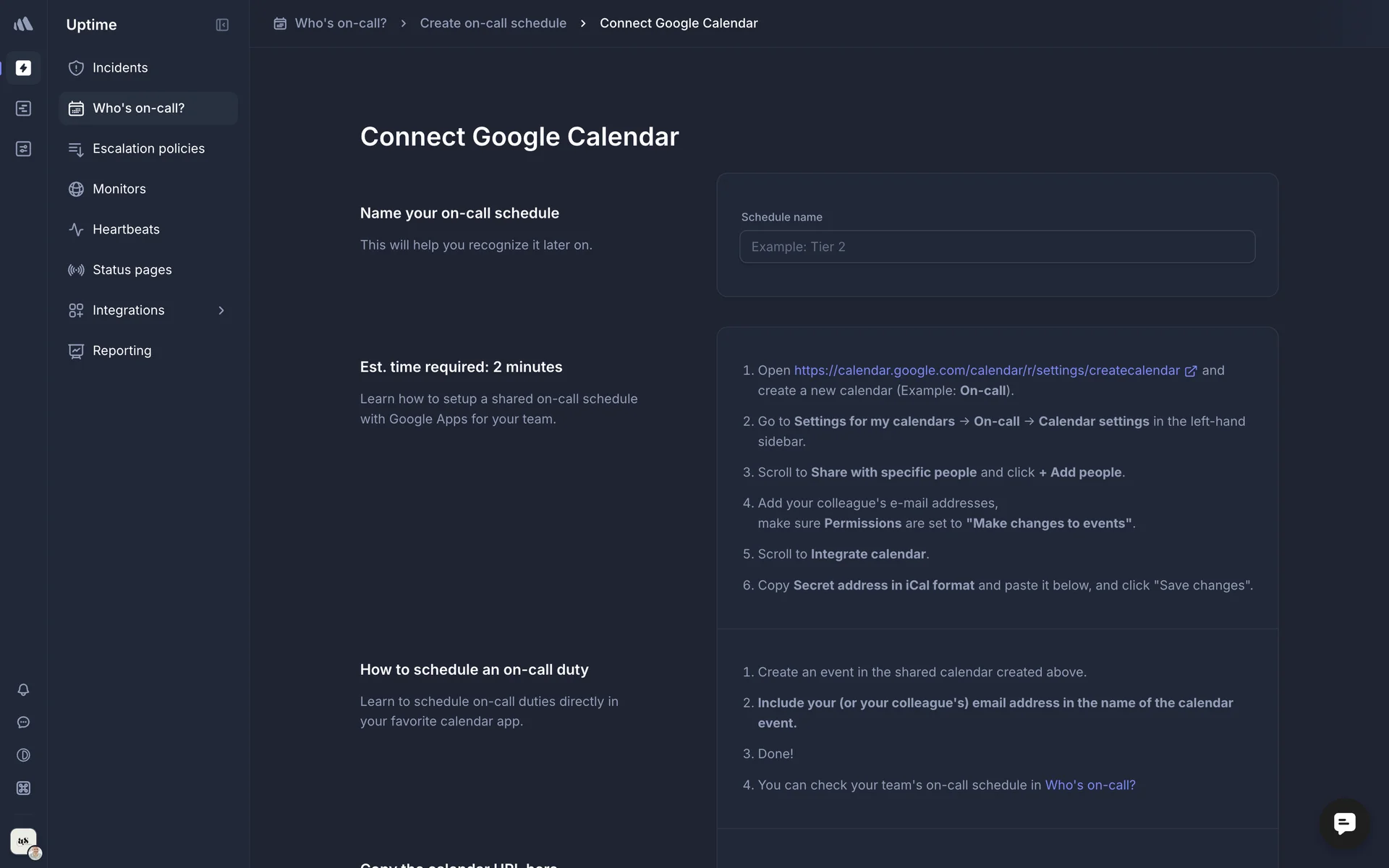Click the Schedule name input field
1389x868 pixels.
pos(997,247)
